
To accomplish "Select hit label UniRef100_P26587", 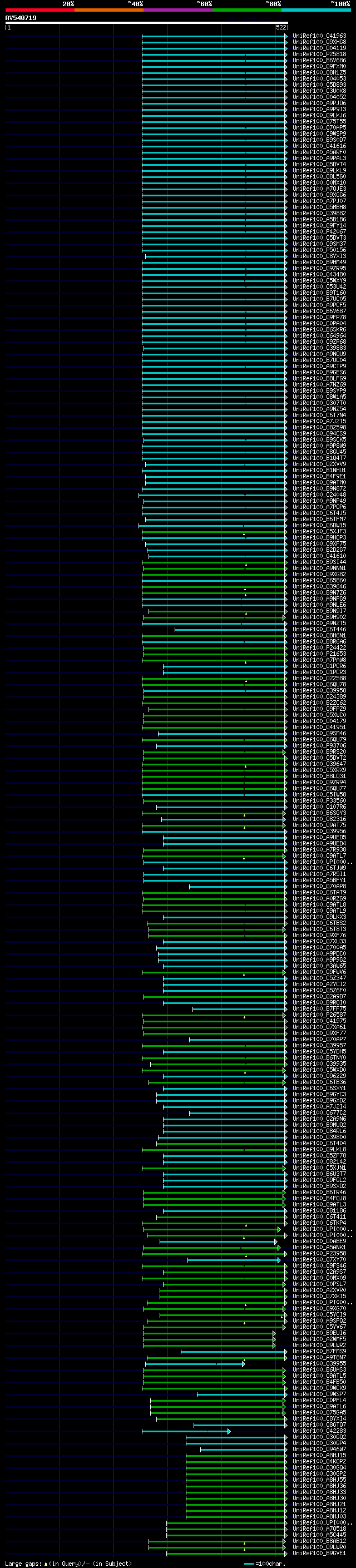I will click(x=319, y=1015).
